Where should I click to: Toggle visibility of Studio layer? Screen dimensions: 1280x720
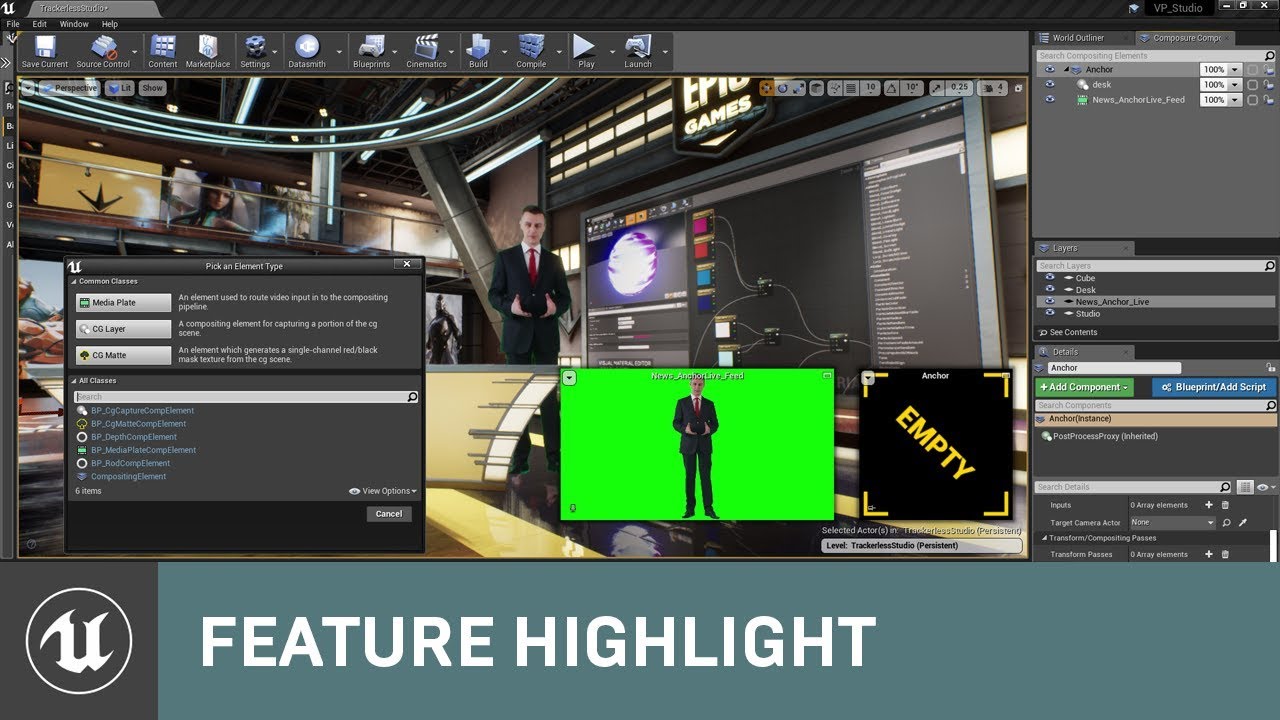point(1049,313)
